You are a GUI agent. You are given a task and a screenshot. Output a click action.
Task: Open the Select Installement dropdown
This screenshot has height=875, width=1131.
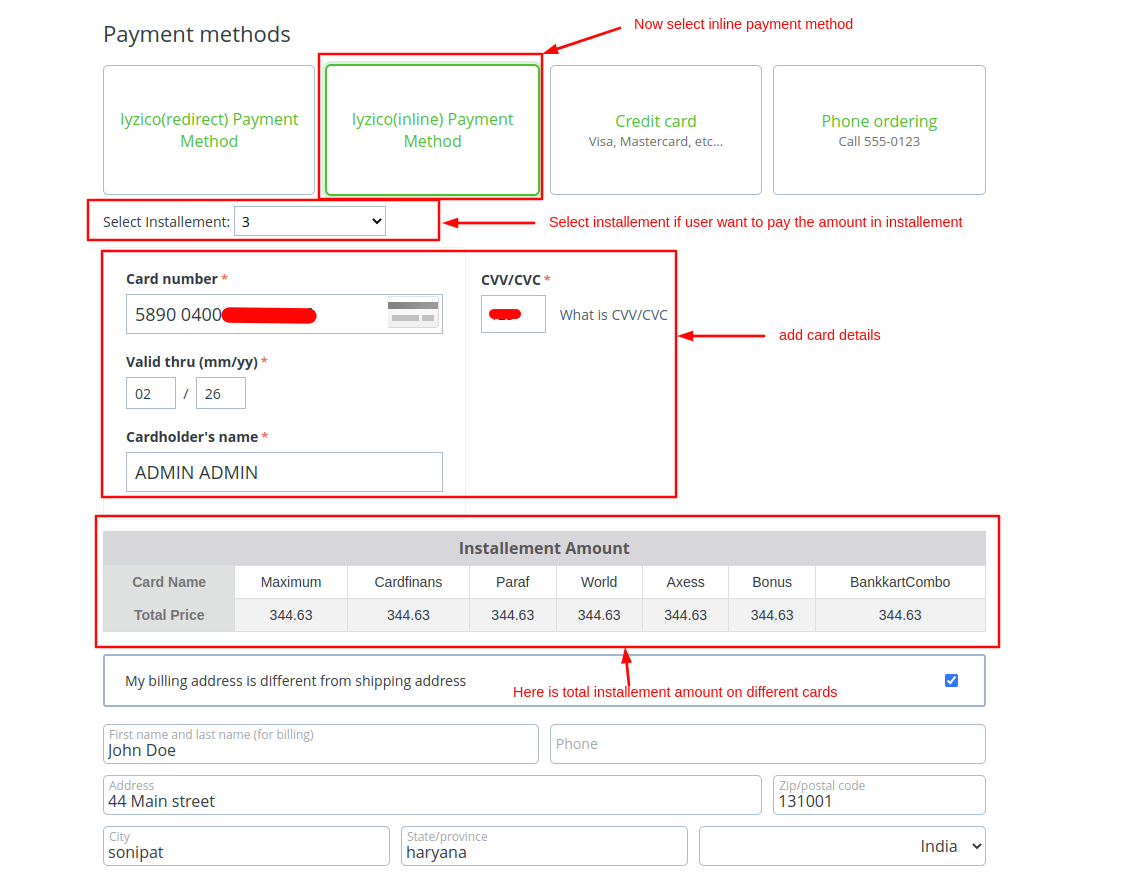[x=310, y=221]
